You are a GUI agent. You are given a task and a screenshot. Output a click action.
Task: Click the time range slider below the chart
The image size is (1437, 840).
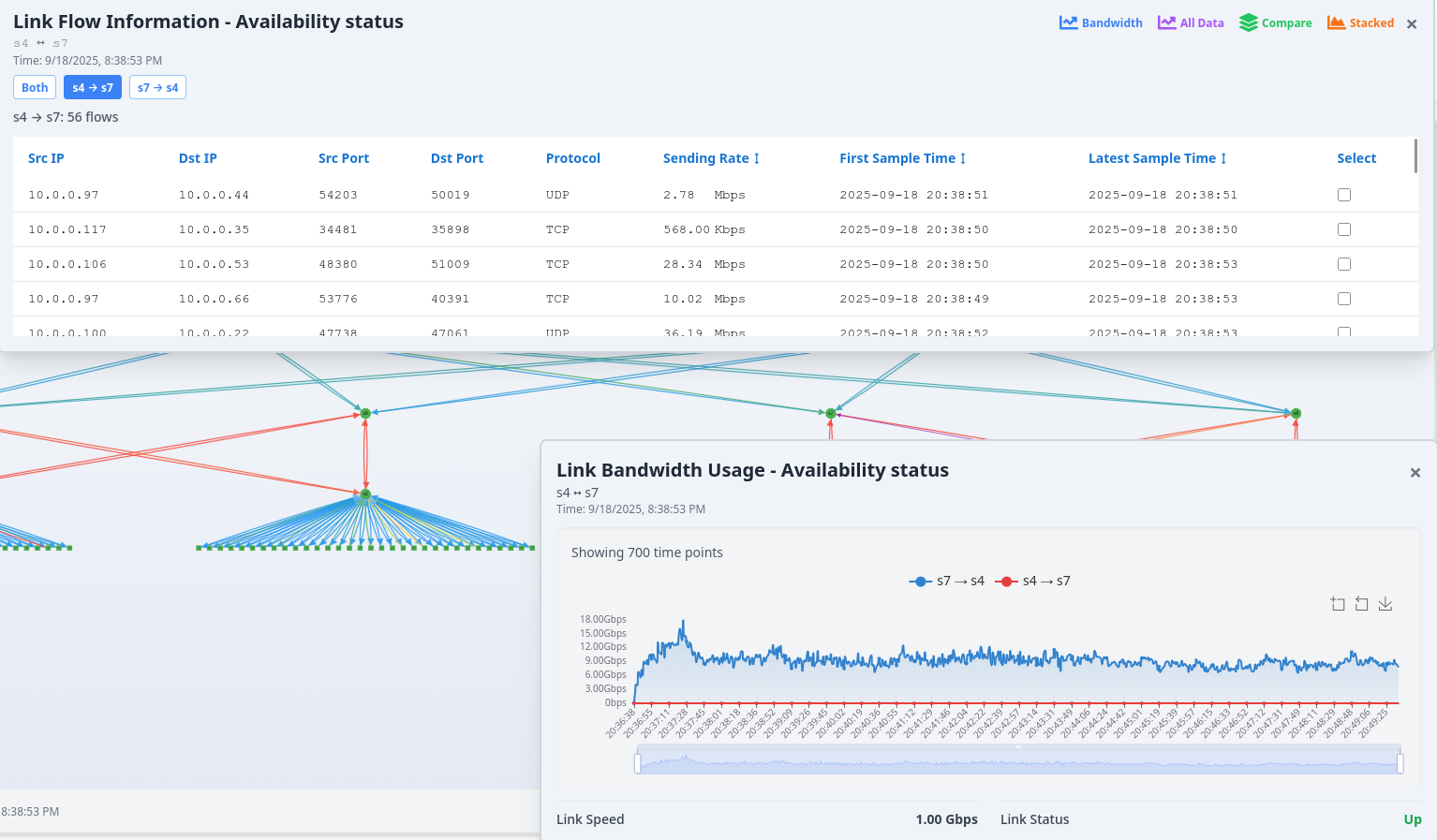[1018, 761]
